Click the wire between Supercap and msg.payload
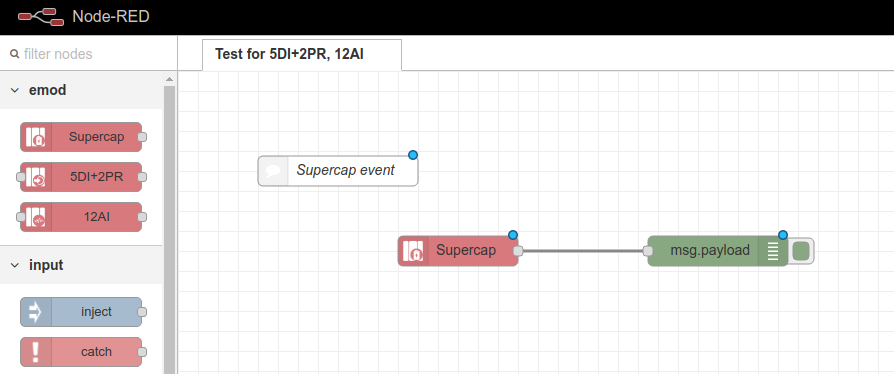894x374 pixels. click(x=583, y=251)
